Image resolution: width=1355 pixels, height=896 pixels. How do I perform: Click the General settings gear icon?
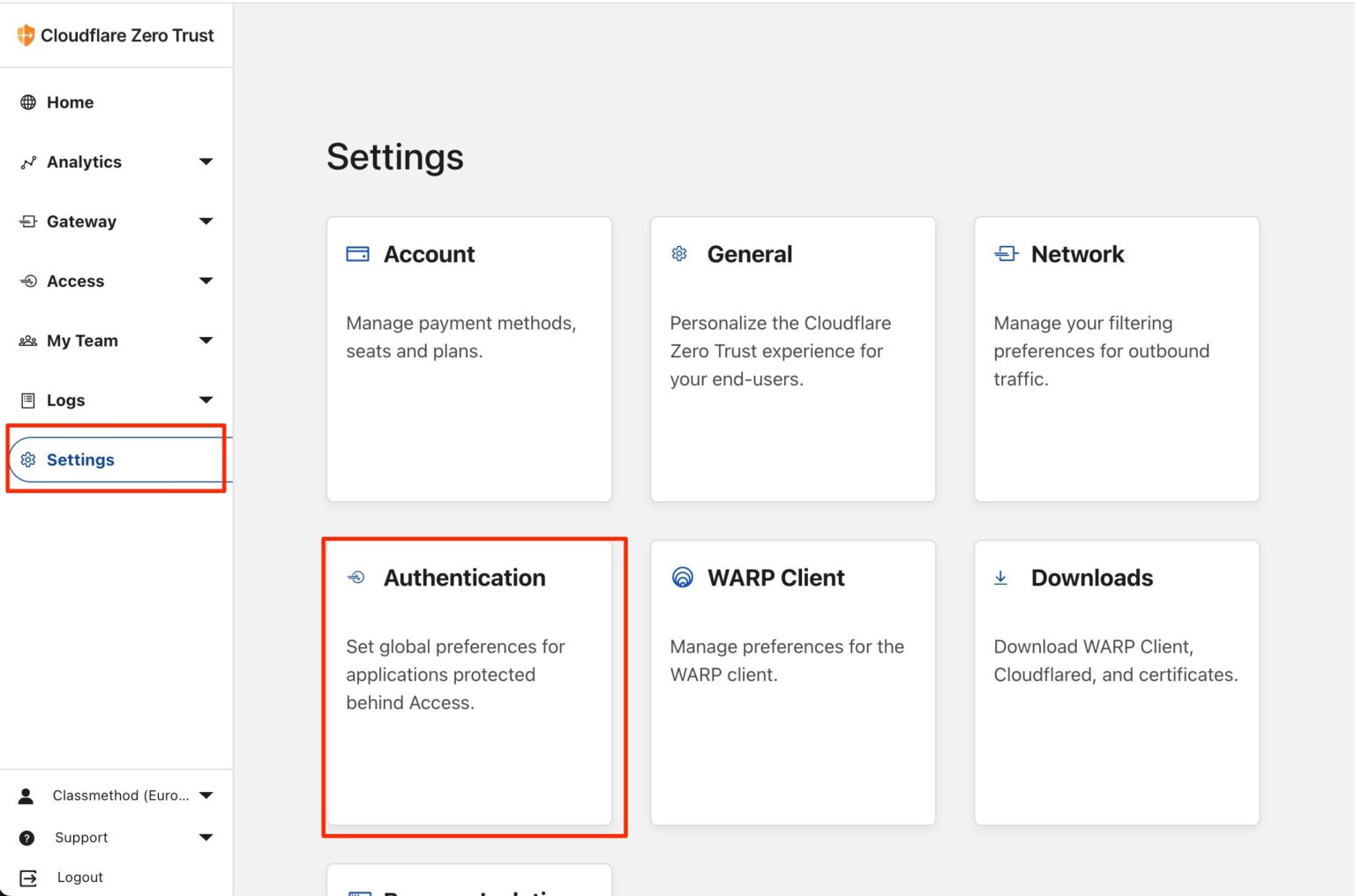[679, 253]
